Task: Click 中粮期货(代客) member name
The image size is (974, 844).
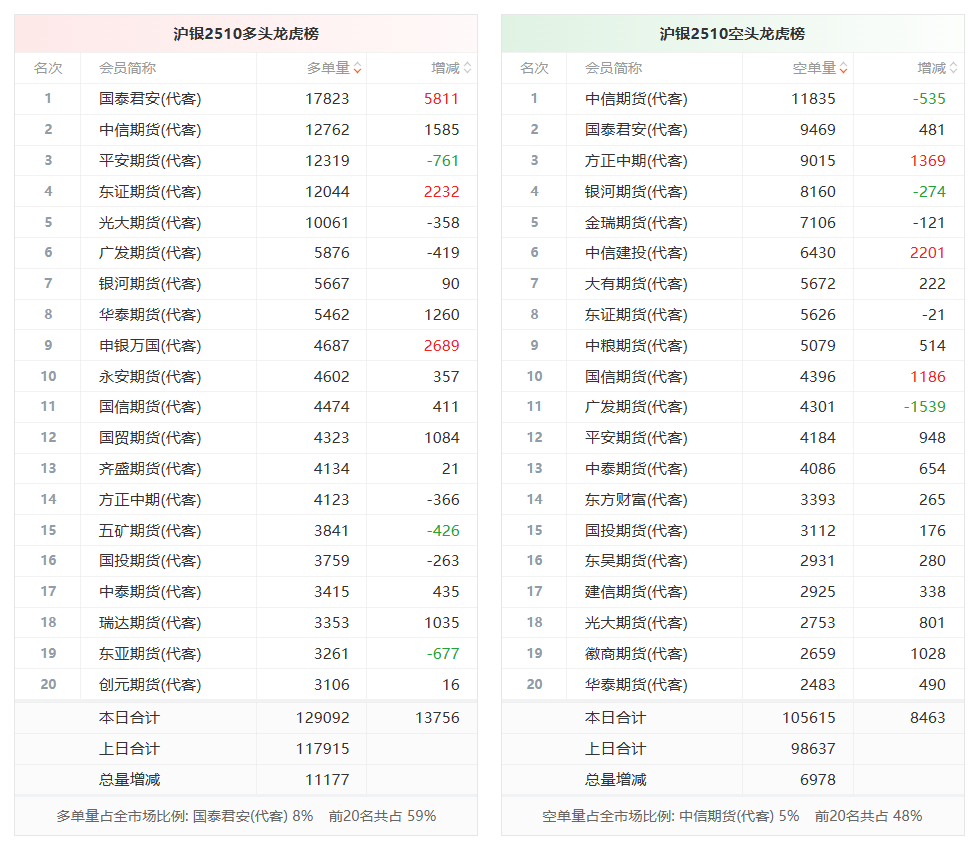Action: click(x=637, y=346)
